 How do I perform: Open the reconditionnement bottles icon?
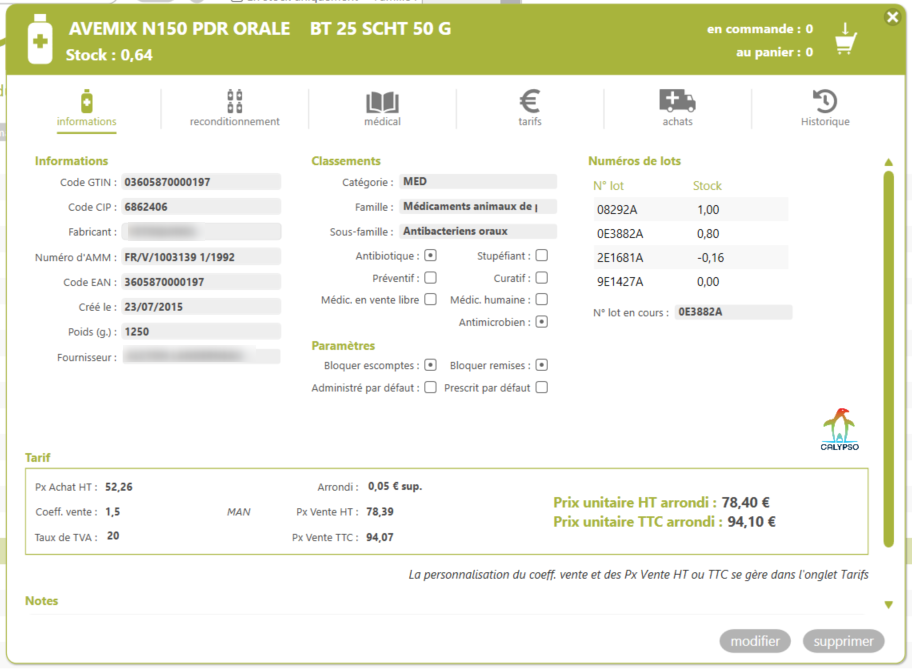pos(235,101)
